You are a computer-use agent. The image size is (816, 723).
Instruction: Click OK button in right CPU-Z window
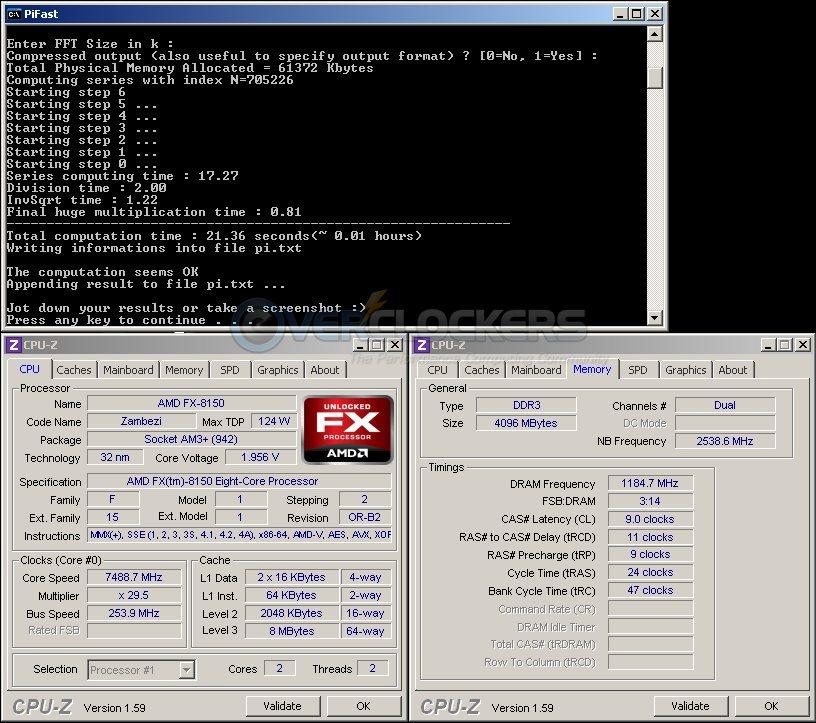771,706
